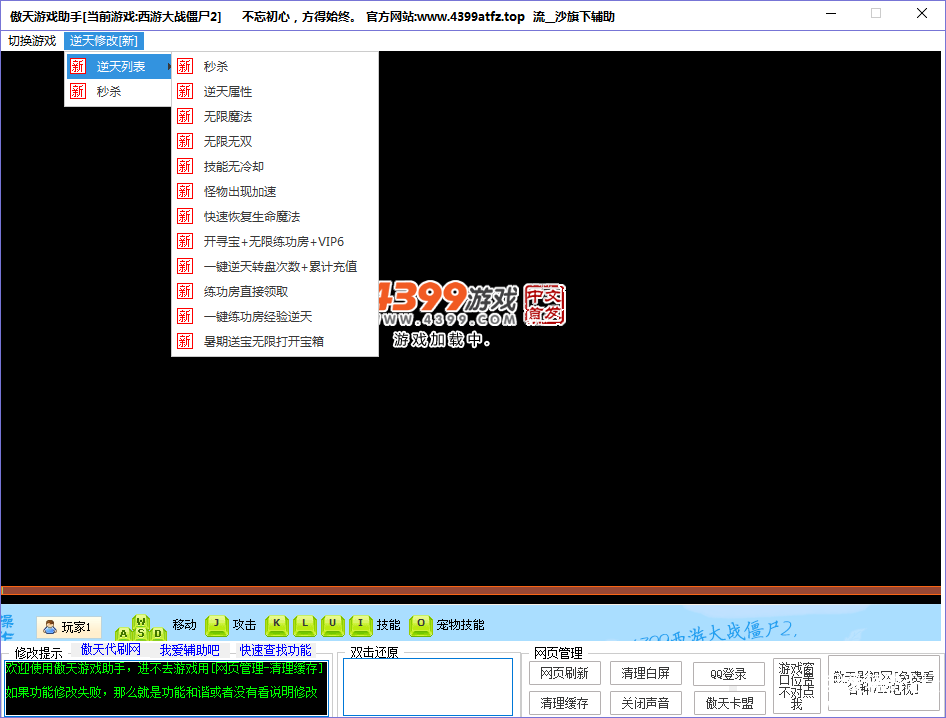Click the 玩家1 player button

pyautogui.click(x=69, y=627)
